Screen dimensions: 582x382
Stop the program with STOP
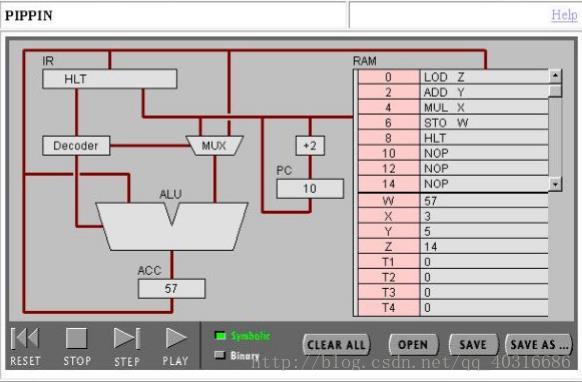tap(76, 338)
